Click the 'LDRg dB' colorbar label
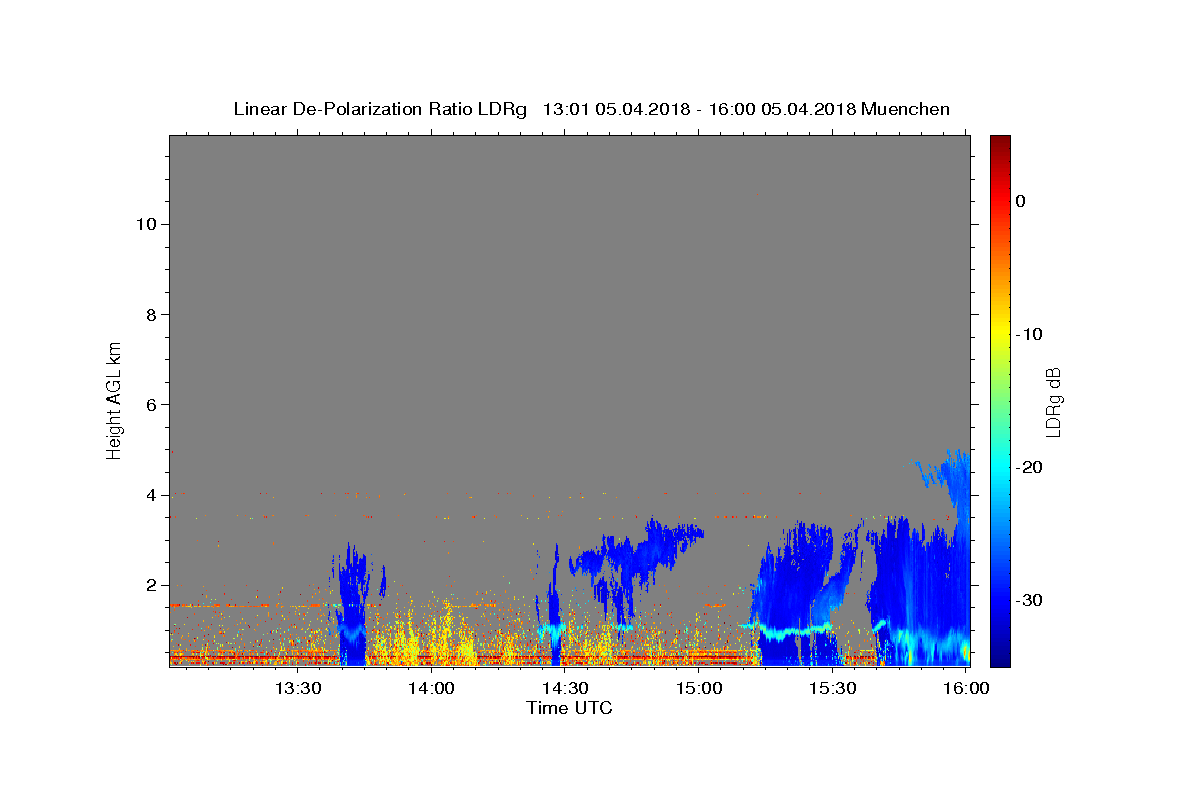Viewport: 1200px width, 800px height. [x=1052, y=402]
